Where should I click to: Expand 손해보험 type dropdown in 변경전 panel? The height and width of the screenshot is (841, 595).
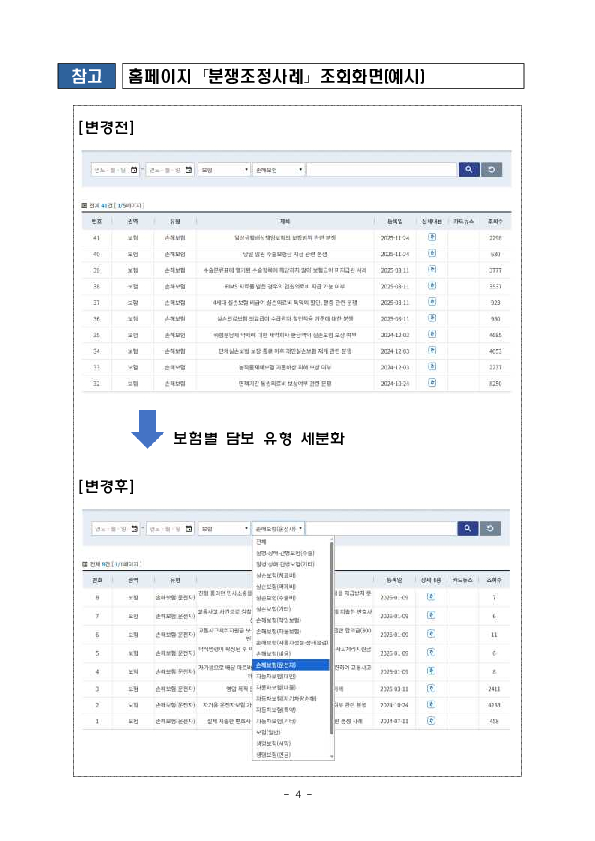pyautogui.click(x=278, y=170)
